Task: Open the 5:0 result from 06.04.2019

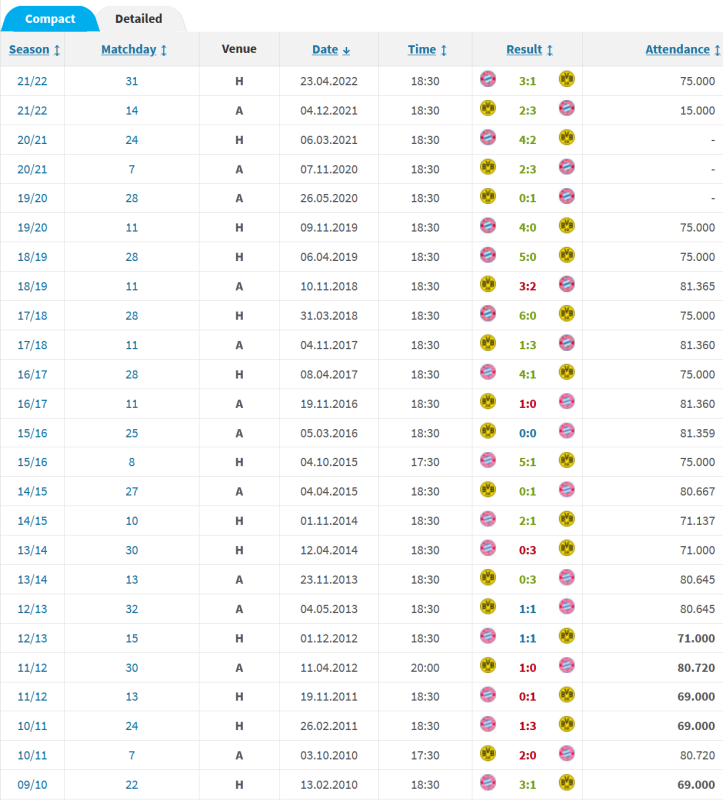Action: pos(528,257)
